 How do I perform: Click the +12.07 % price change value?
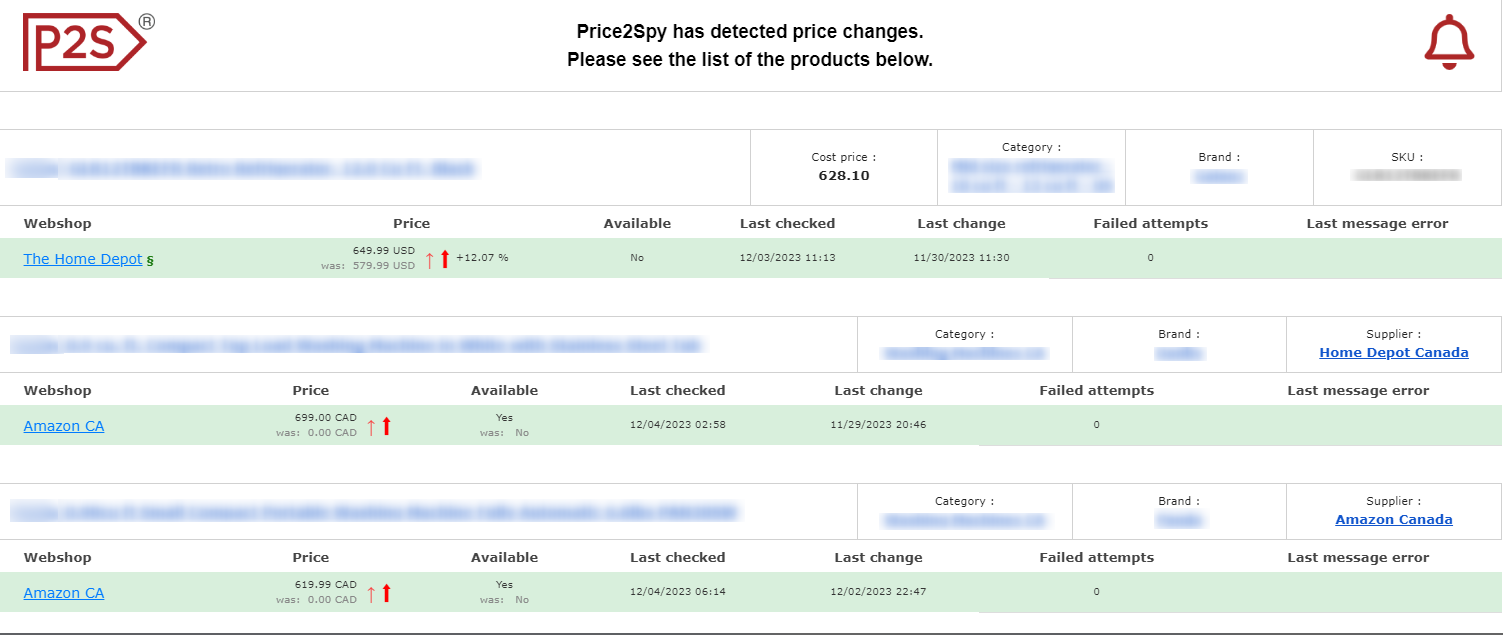482,258
